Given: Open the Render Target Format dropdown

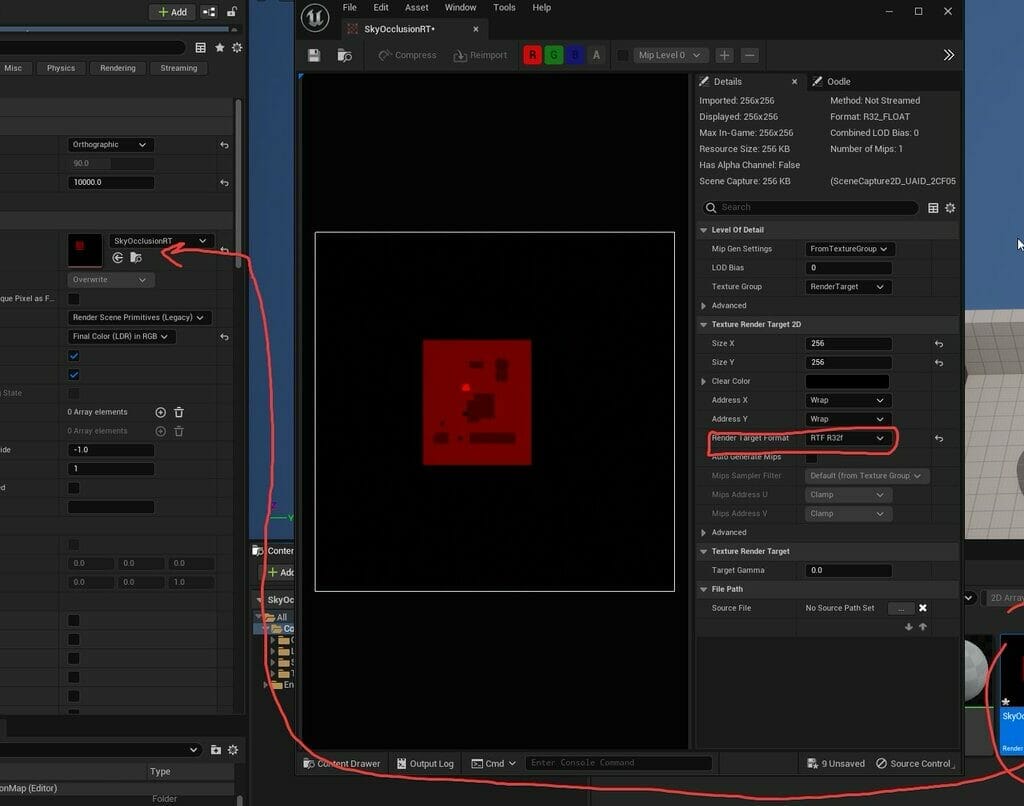Looking at the screenshot, I should [x=848, y=438].
